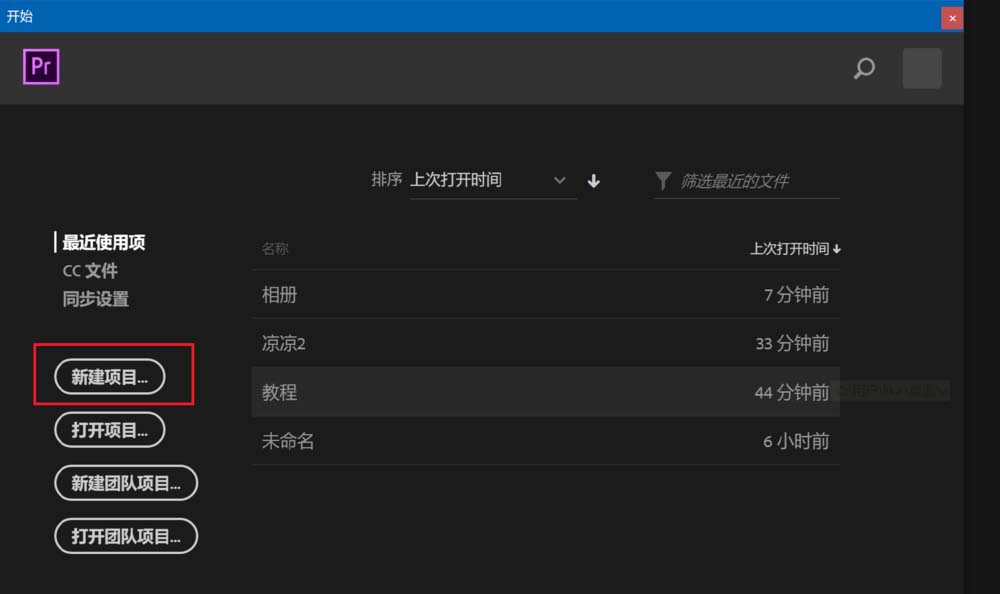Click the 新建项目 button

point(110,377)
